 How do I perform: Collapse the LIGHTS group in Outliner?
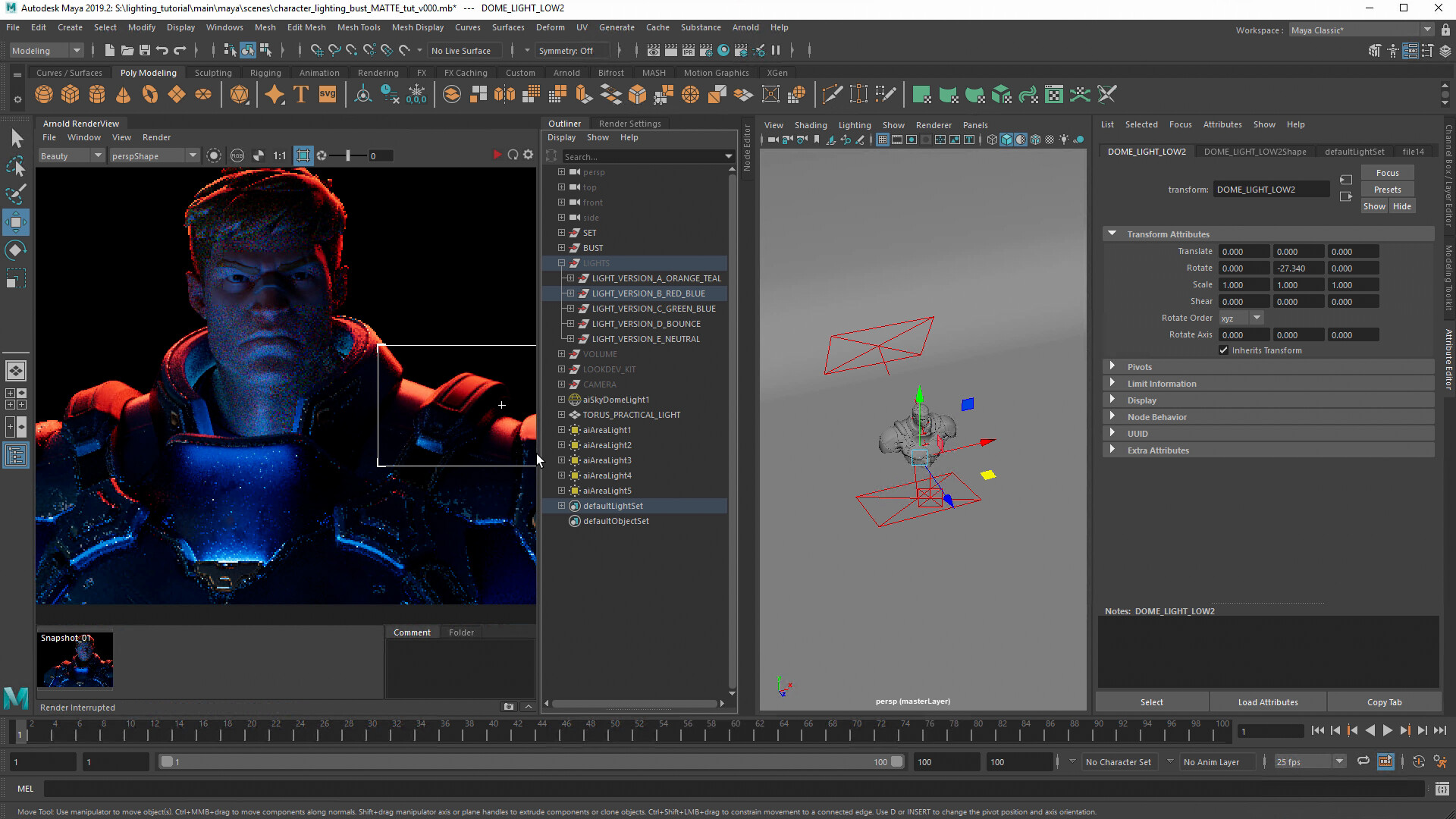click(561, 263)
